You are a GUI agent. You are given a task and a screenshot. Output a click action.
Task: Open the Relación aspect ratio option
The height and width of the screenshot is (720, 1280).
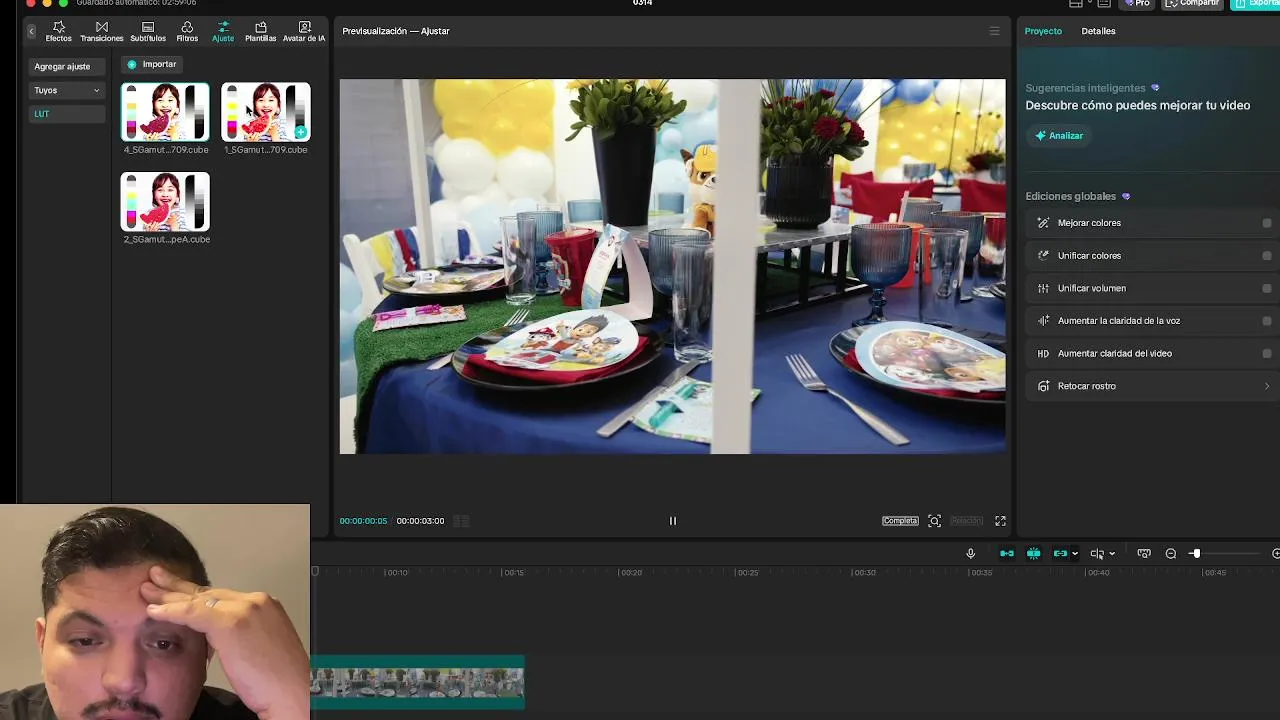(x=966, y=521)
